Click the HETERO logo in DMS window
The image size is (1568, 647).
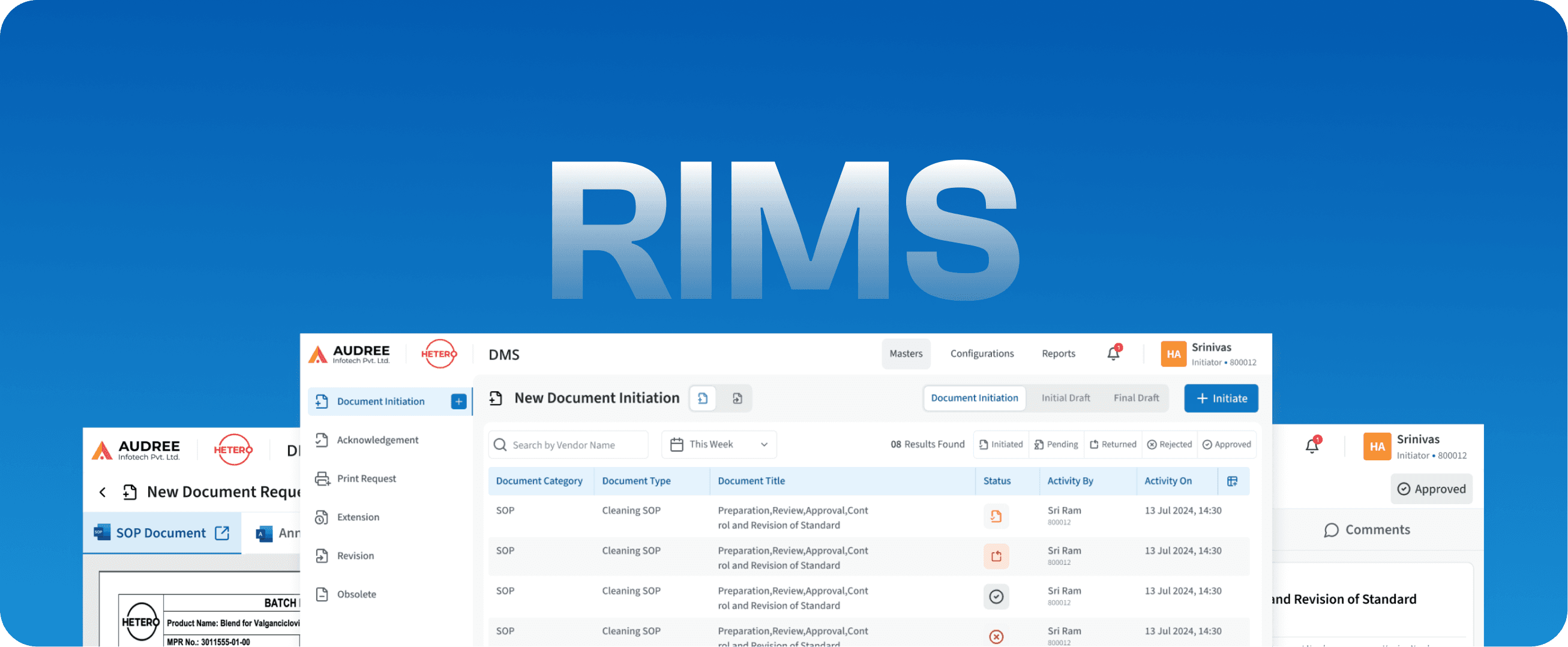click(x=439, y=354)
